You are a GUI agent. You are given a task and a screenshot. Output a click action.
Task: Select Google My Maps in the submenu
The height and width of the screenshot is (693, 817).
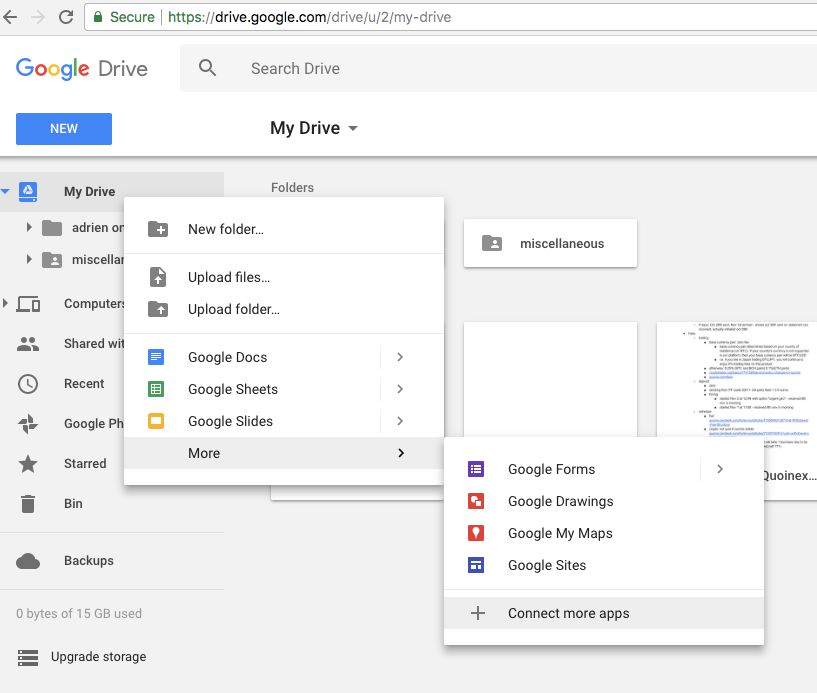[x=604, y=533]
